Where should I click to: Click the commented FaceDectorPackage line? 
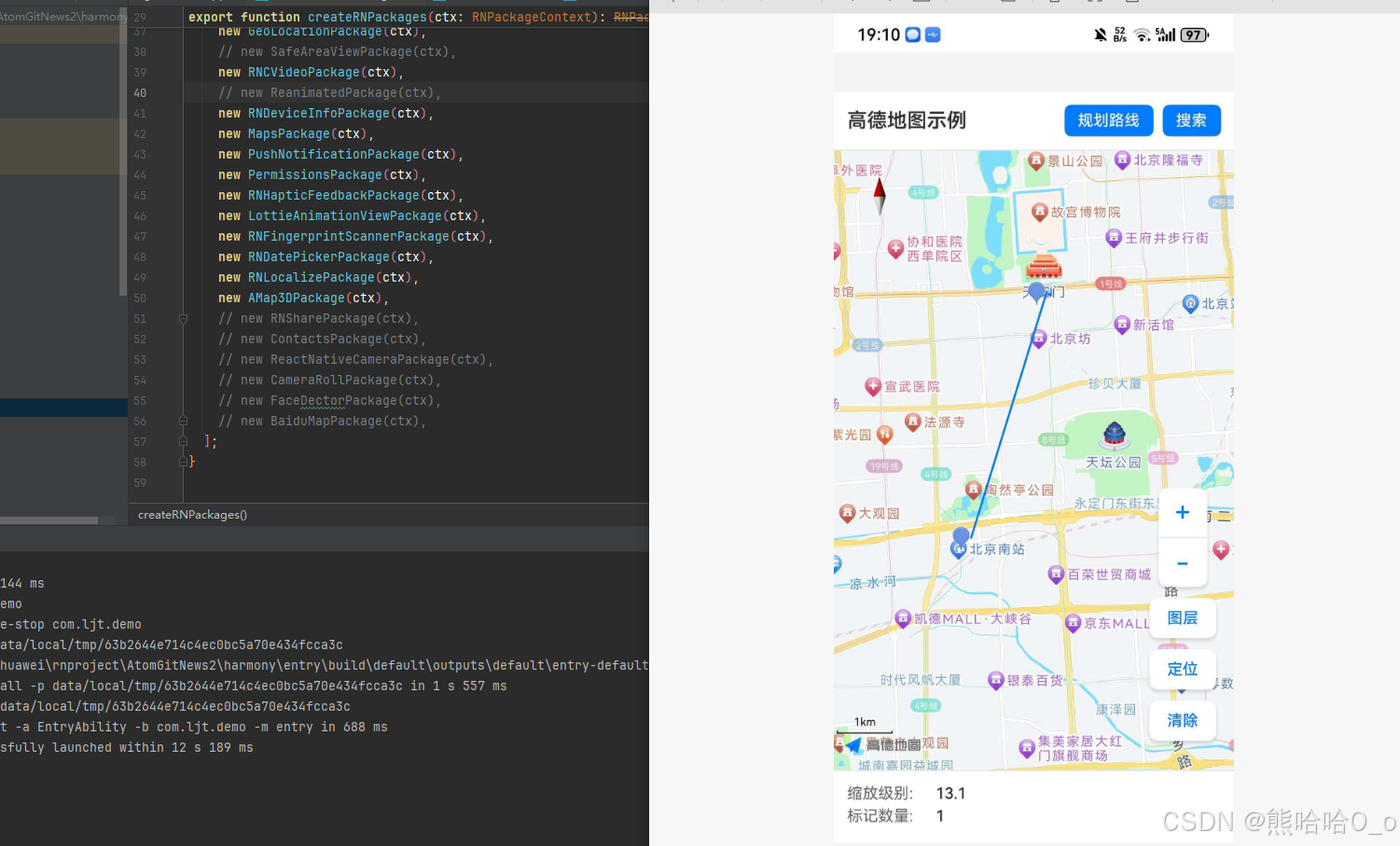click(329, 400)
